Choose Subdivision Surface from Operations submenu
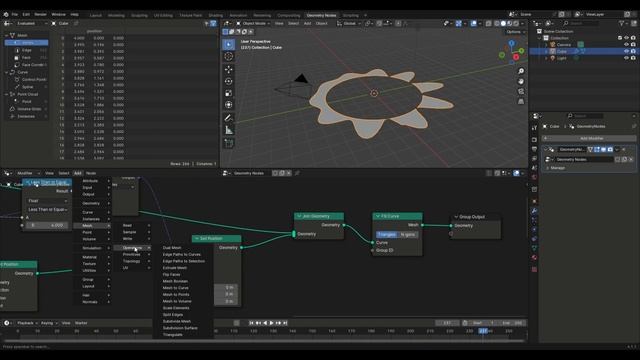 180,328
